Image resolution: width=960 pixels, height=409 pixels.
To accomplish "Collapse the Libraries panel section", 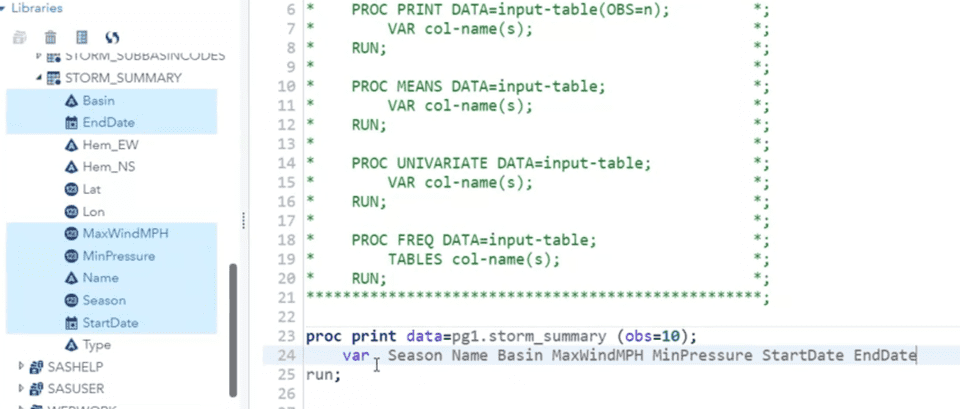I will pyautogui.click(x=5, y=8).
